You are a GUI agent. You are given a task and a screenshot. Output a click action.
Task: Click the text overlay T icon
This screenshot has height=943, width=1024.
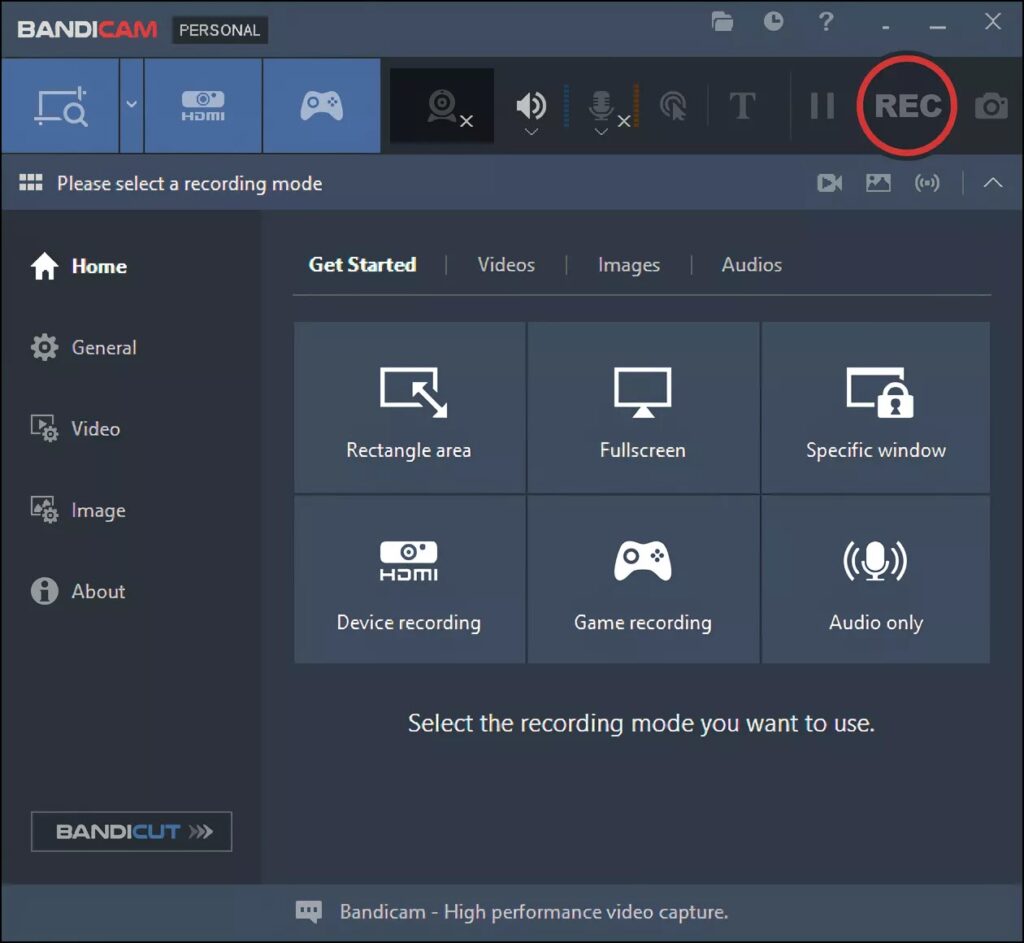[x=742, y=105]
